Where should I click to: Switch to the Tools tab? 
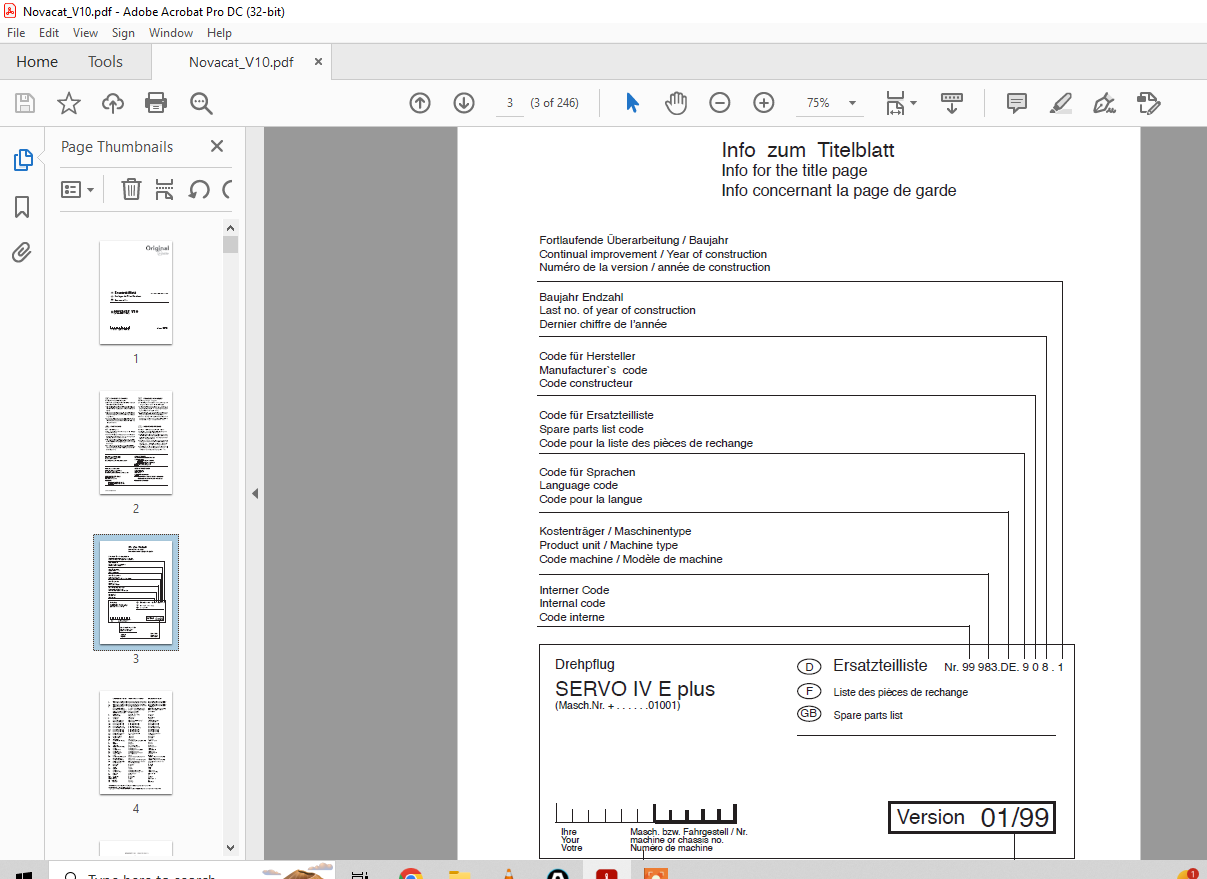tap(105, 62)
